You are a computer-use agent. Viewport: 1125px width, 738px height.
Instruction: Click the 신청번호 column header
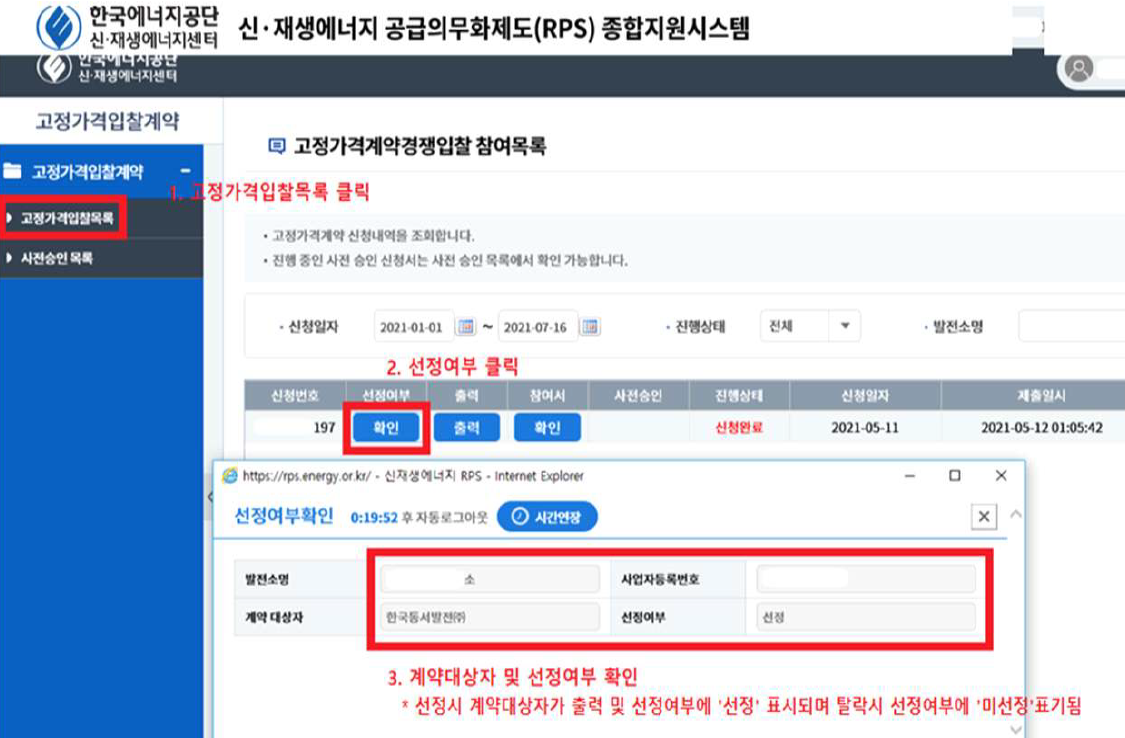click(x=295, y=395)
